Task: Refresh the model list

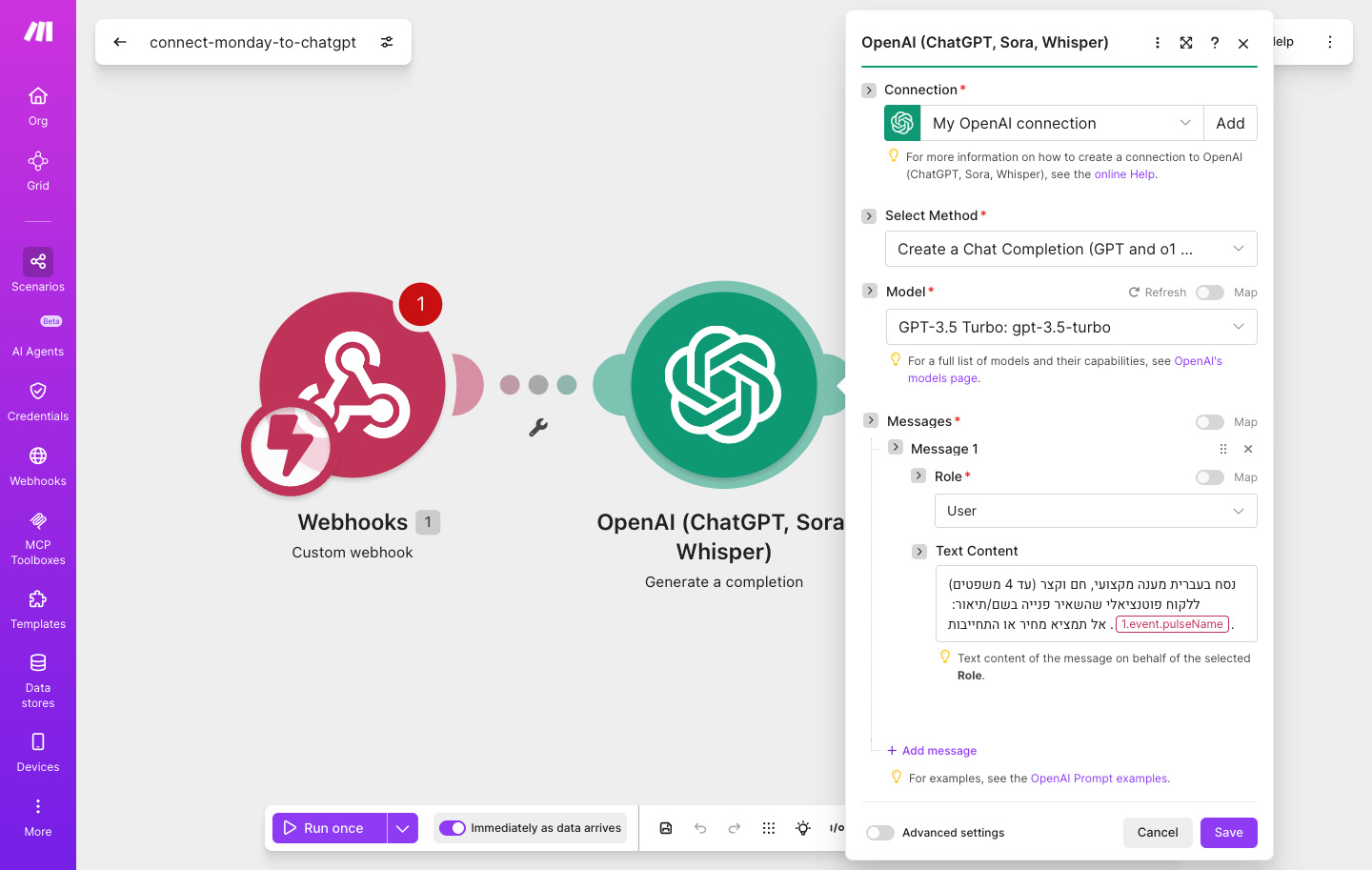Action: [1158, 293]
